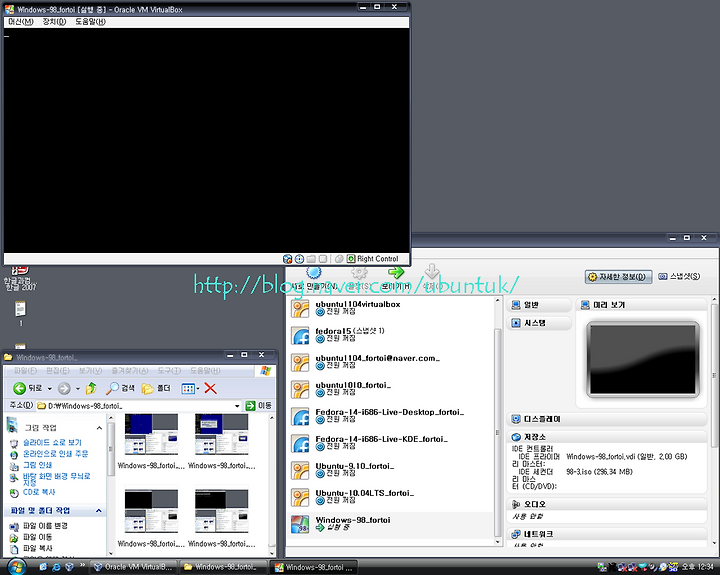The width and height of the screenshot is (720, 575).
Task: Click the red X Delete icon in Explorer
Action: [x=210, y=389]
